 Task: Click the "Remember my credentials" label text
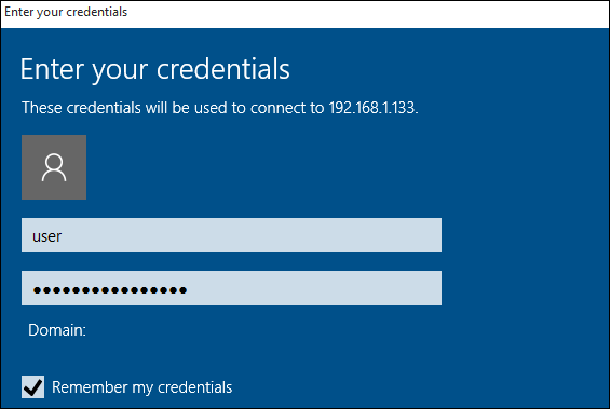(142, 387)
